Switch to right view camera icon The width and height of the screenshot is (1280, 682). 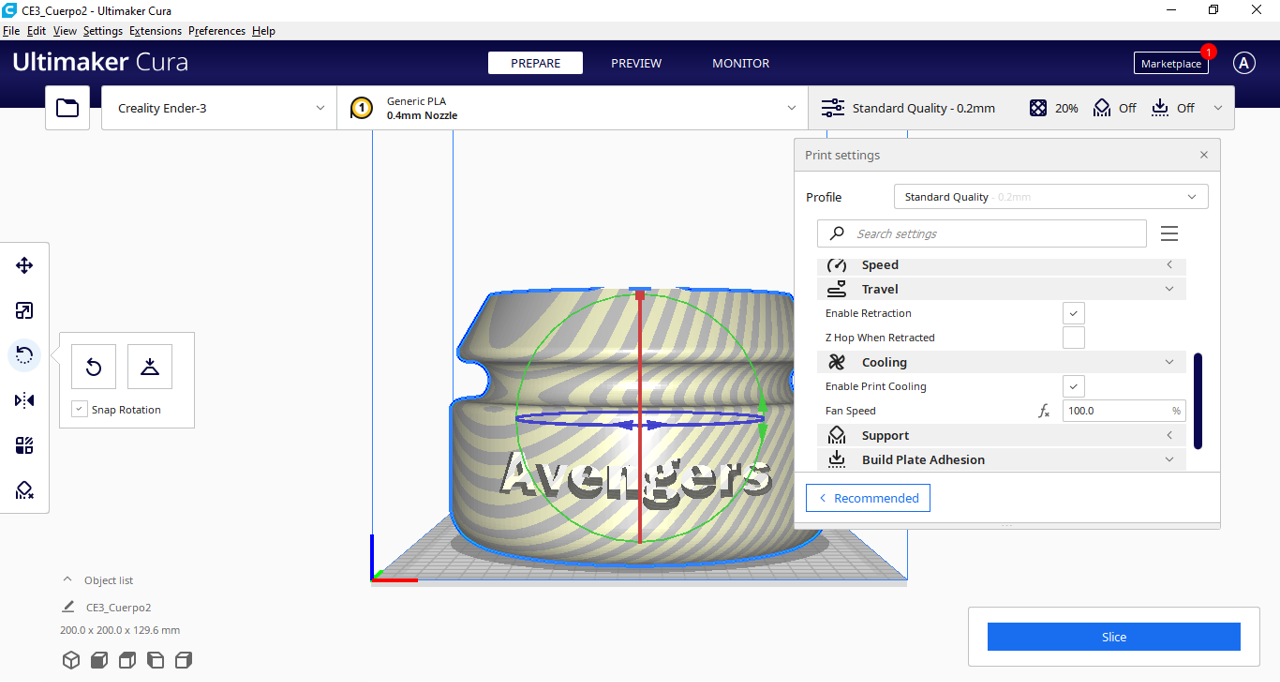click(x=183, y=660)
